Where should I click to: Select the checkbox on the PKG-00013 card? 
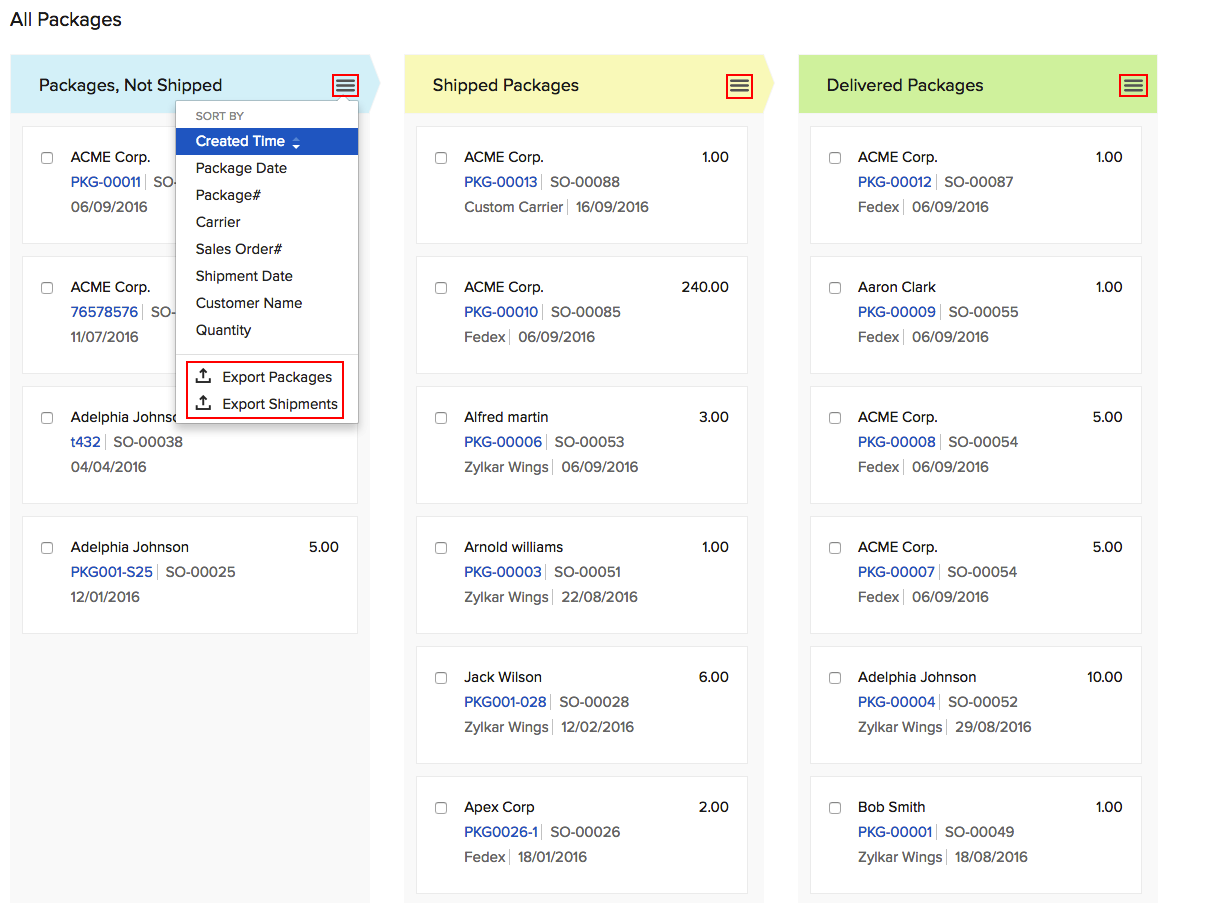coord(440,157)
